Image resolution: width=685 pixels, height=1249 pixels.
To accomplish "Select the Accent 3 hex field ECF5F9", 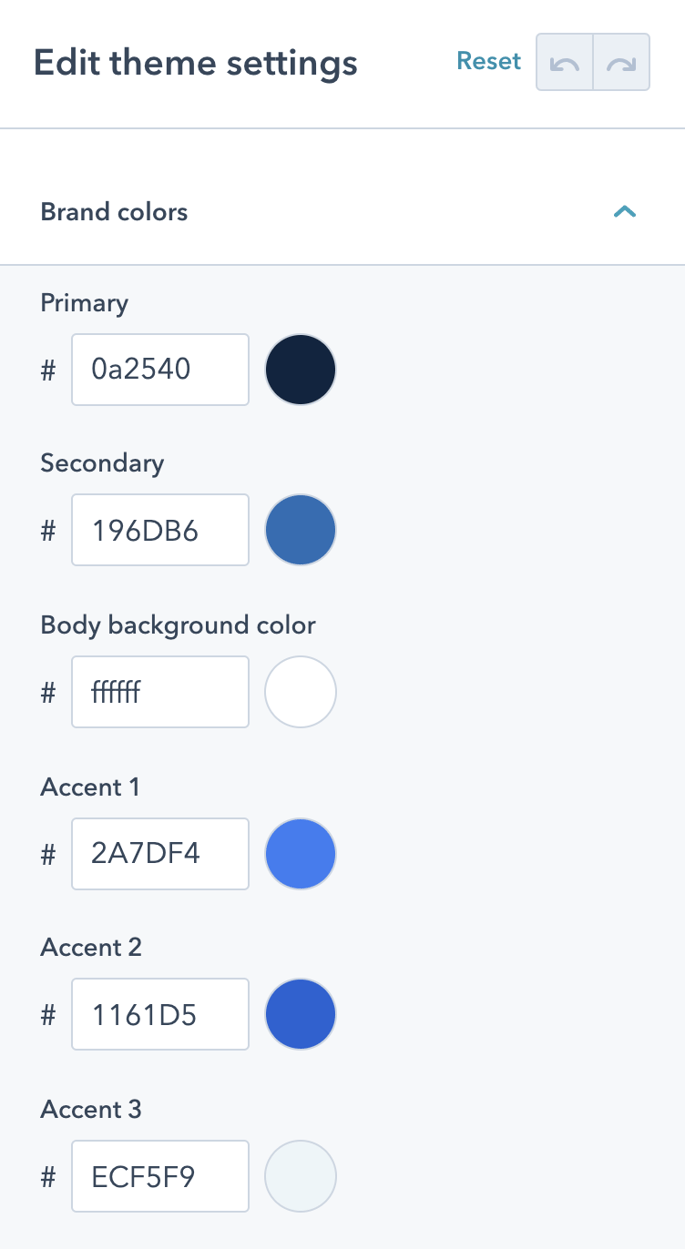I will tap(159, 1175).
